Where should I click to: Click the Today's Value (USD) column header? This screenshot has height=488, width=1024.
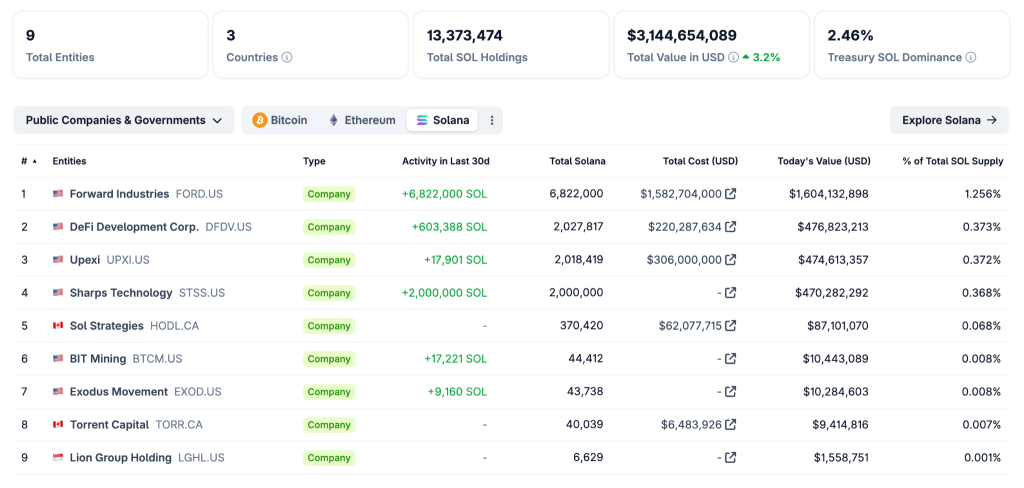tap(823, 161)
